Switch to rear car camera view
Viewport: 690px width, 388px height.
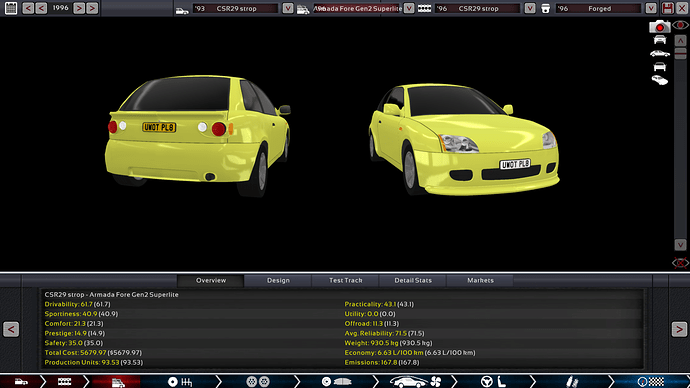coord(660,67)
